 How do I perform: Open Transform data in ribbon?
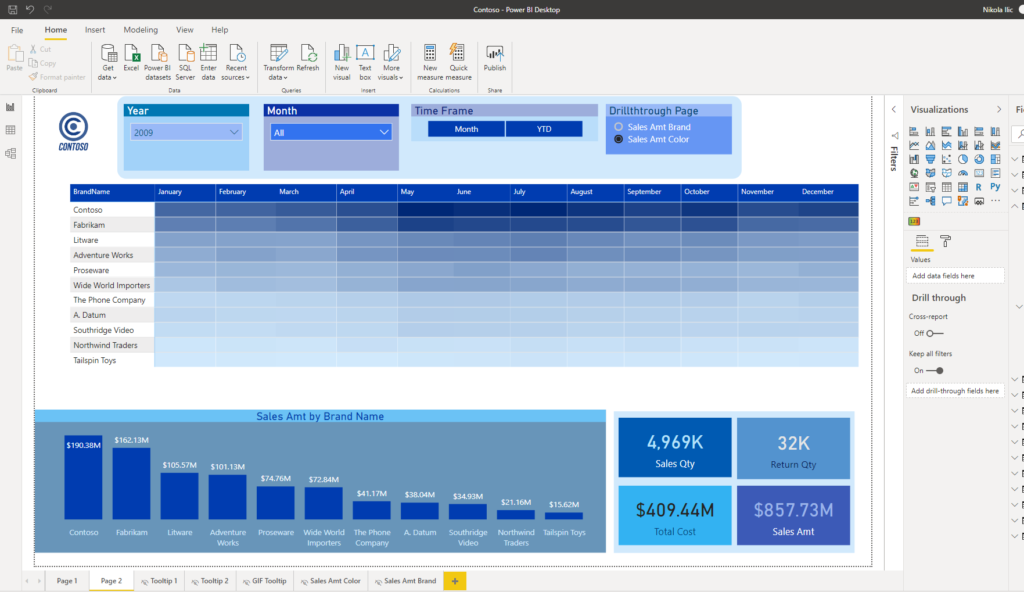tap(278, 62)
